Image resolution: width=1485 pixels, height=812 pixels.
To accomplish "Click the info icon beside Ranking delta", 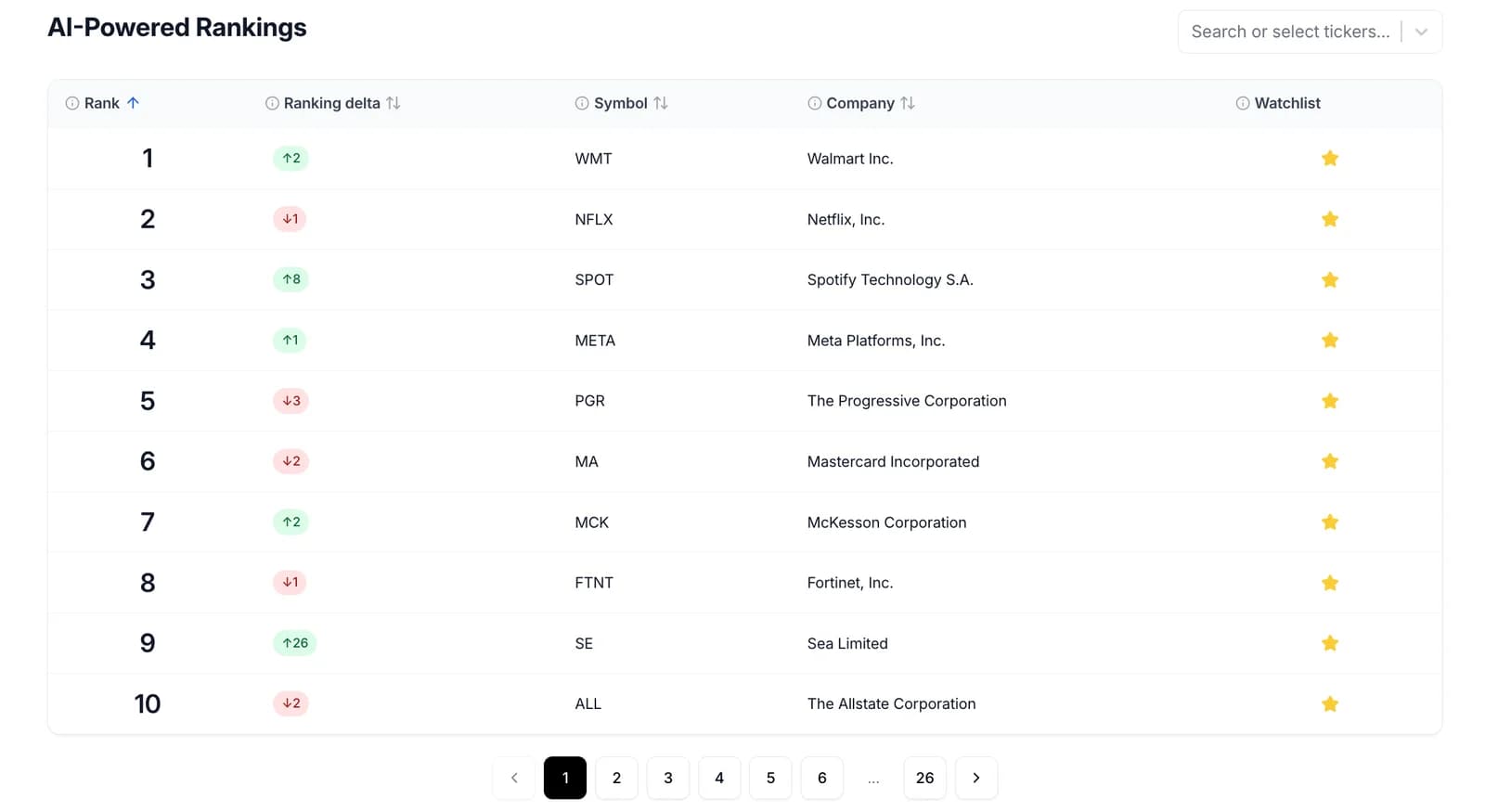I will click(x=272, y=103).
